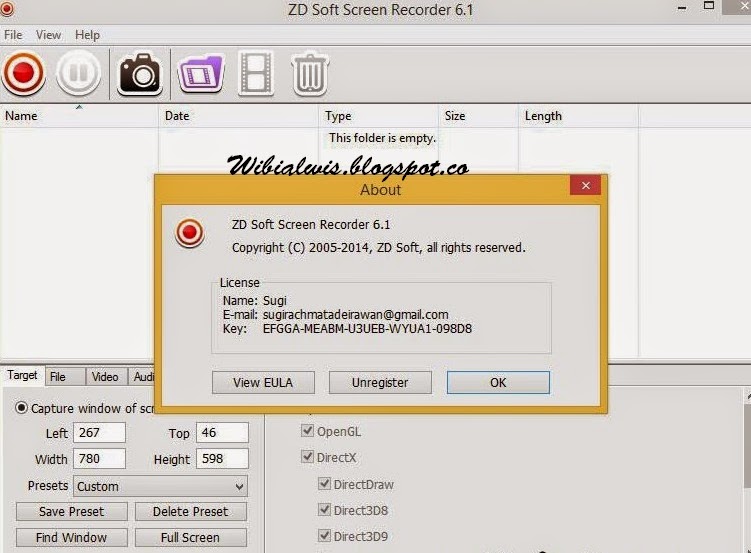Sort by Name column header
The image size is (751, 553).
[79, 116]
